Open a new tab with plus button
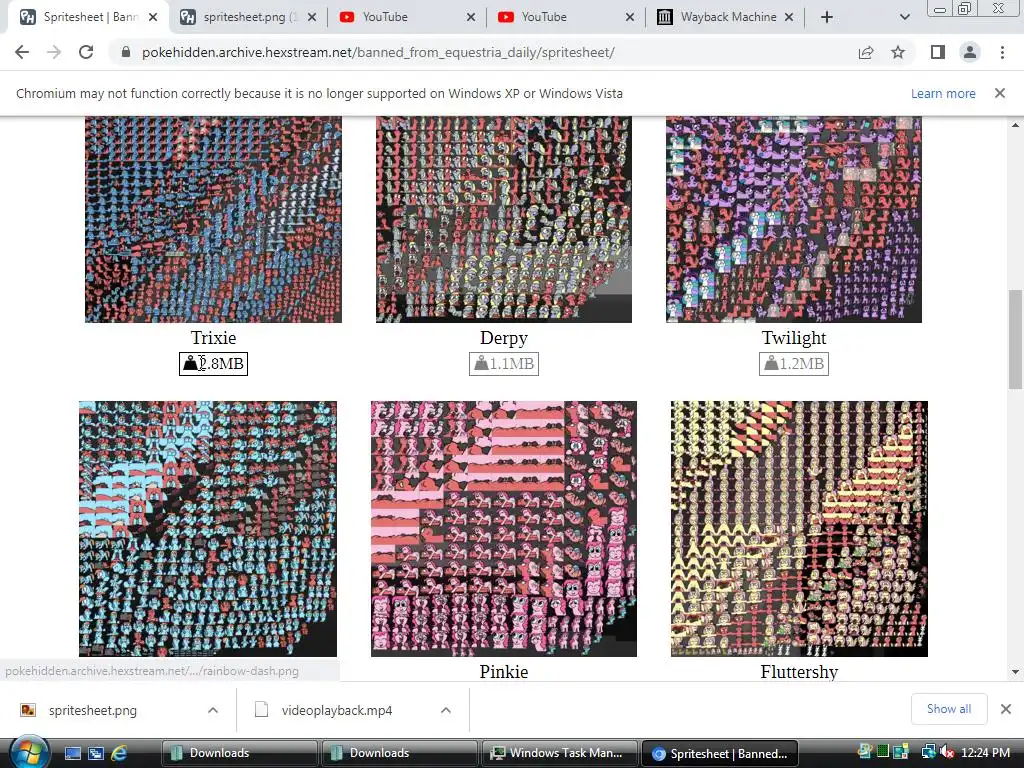1024x768 pixels. (827, 17)
